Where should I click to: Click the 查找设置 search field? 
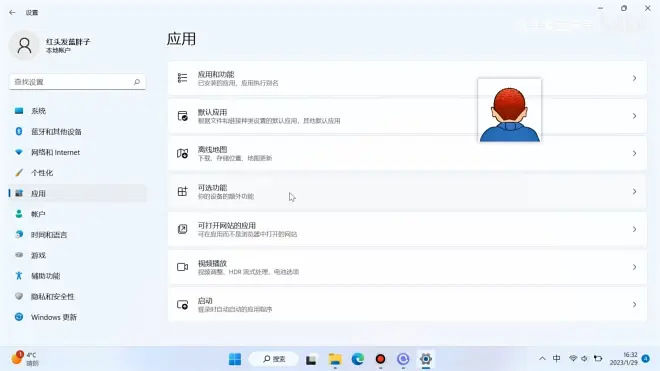tap(77, 82)
